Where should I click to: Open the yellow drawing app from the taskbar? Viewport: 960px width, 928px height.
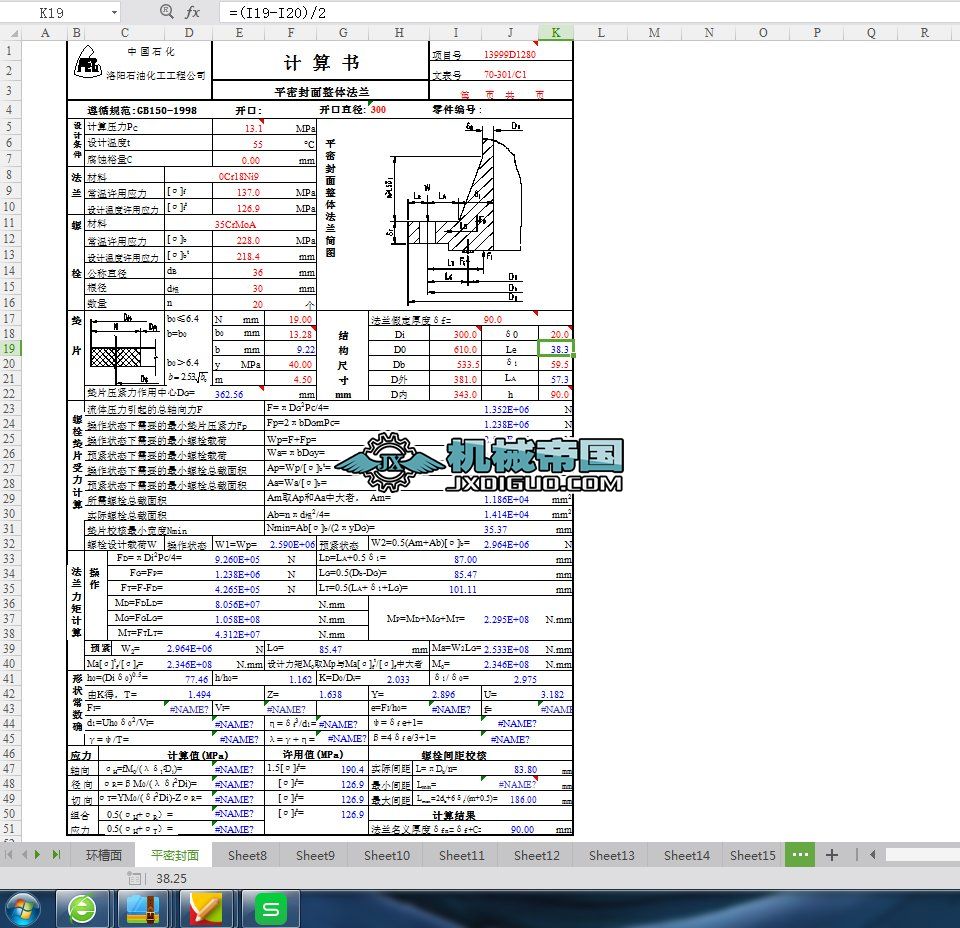point(207,909)
